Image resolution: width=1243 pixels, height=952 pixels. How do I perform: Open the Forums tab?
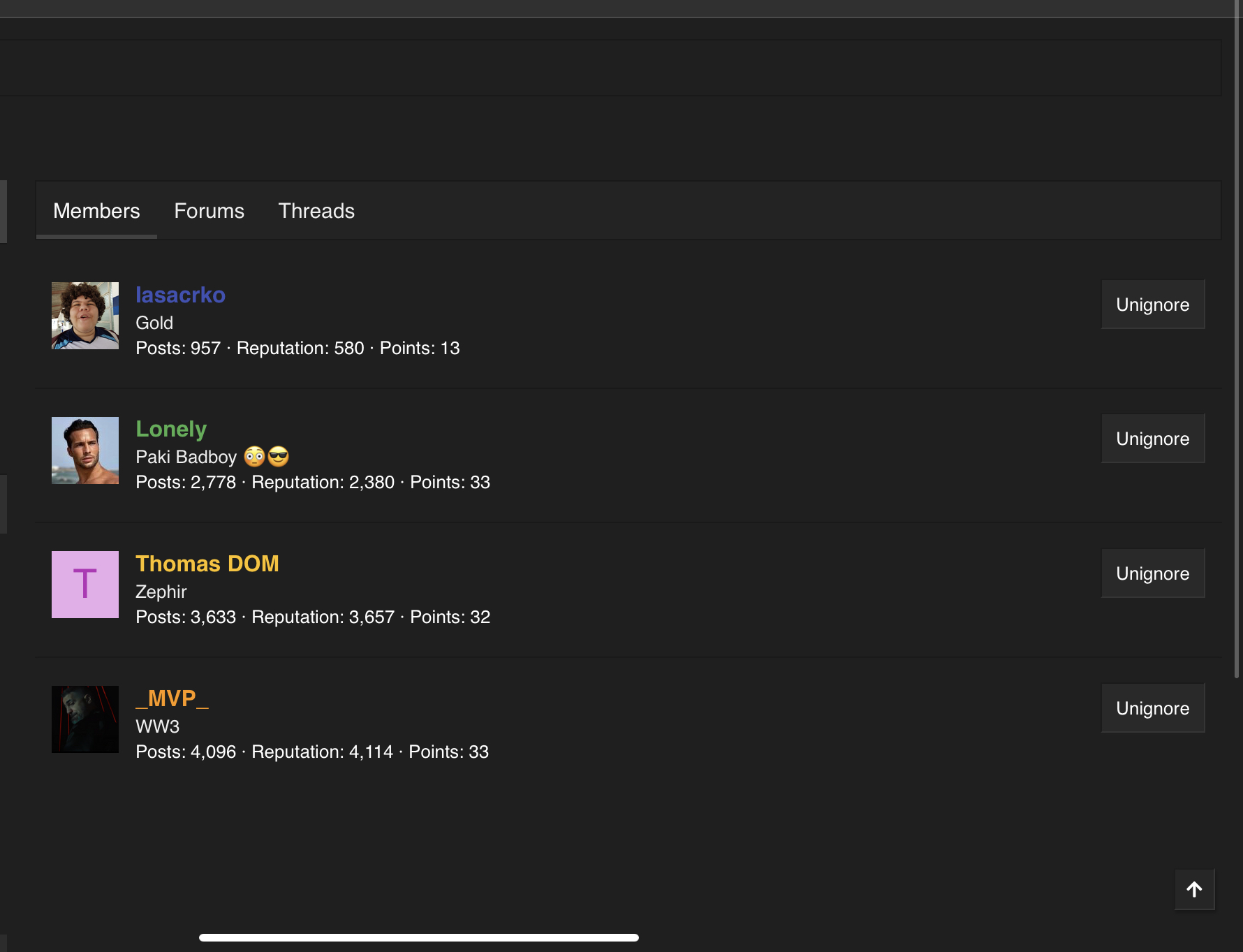click(x=209, y=211)
